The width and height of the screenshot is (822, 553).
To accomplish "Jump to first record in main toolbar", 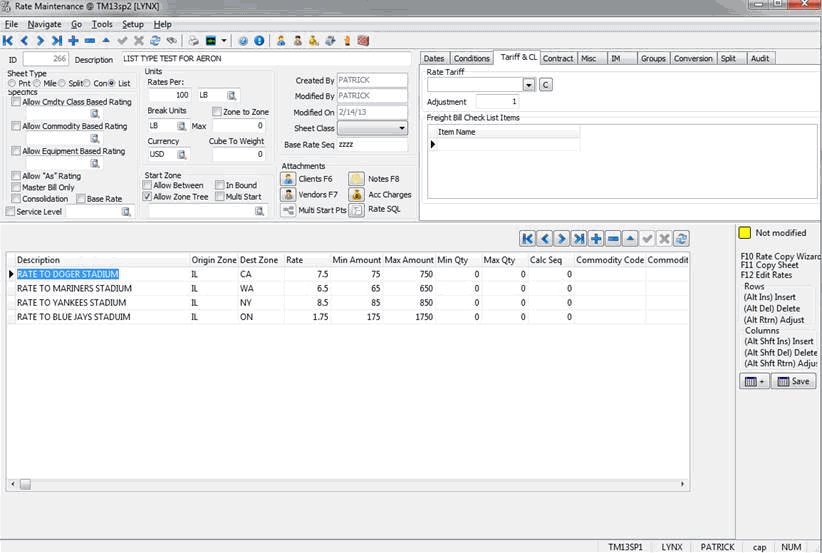I will [8, 41].
